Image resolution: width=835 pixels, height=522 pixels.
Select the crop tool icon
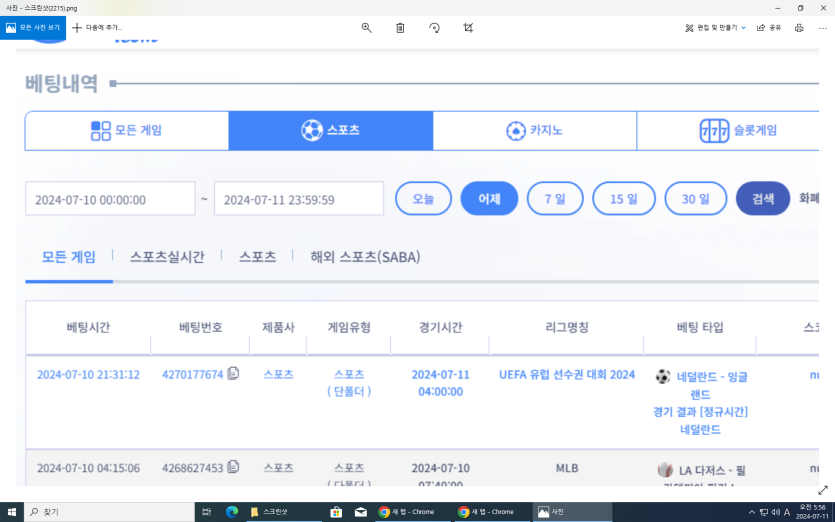(468, 28)
